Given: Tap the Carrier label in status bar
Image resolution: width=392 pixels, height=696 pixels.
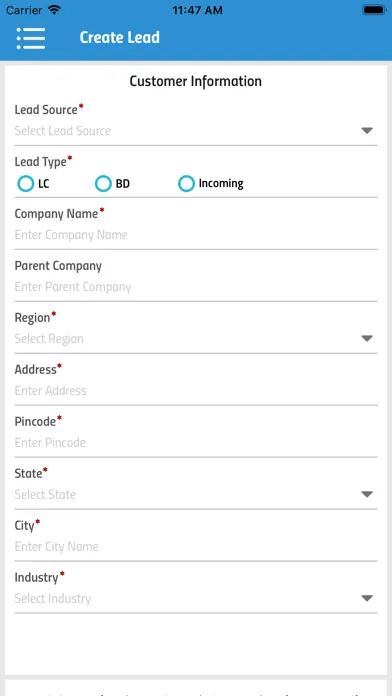Looking at the screenshot, I should coord(24,10).
